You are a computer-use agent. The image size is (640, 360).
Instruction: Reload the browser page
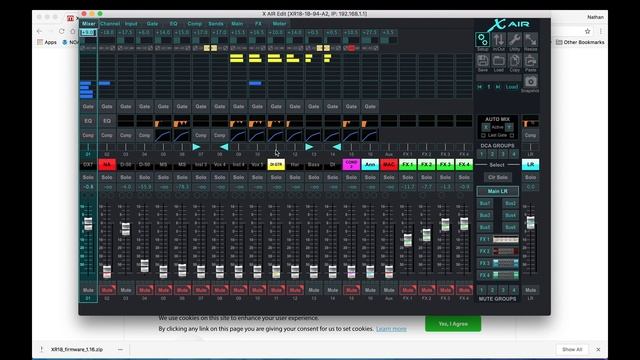pyautogui.click(x=62, y=31)
